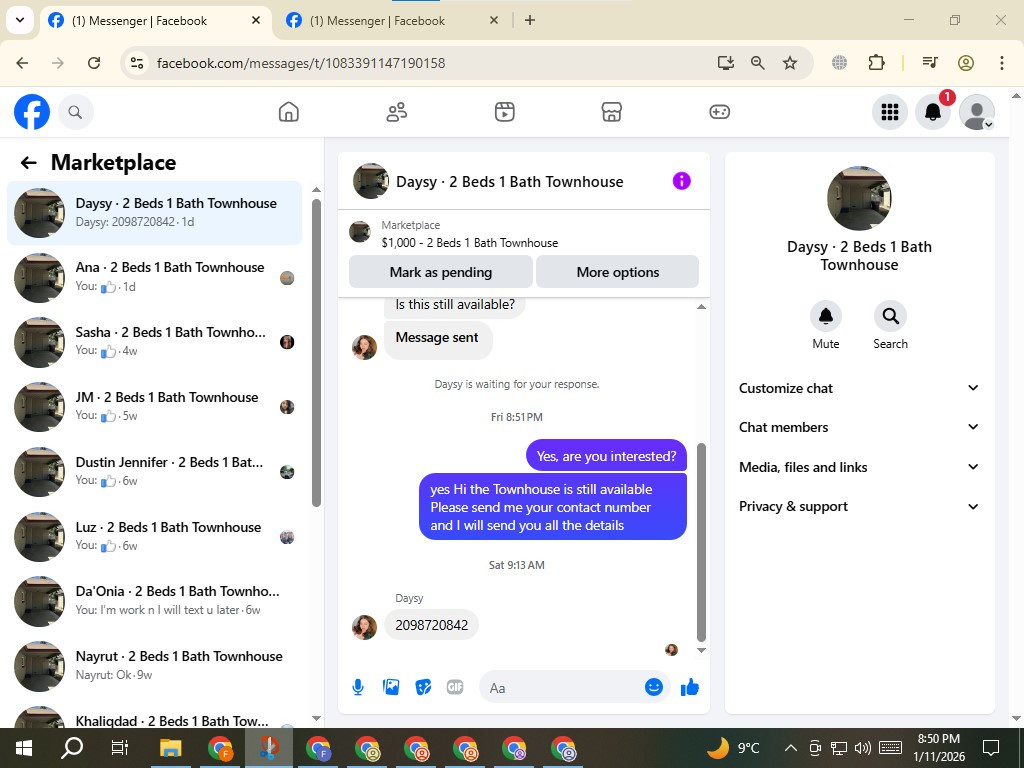The height and width of the screenshot is (768, 1024).
Task: Send a voice clip microphone icon
Action: [358, 687]
